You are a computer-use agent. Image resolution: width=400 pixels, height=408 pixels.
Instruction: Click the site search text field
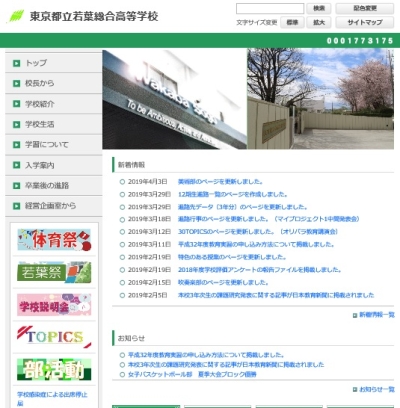pos(270,8)
